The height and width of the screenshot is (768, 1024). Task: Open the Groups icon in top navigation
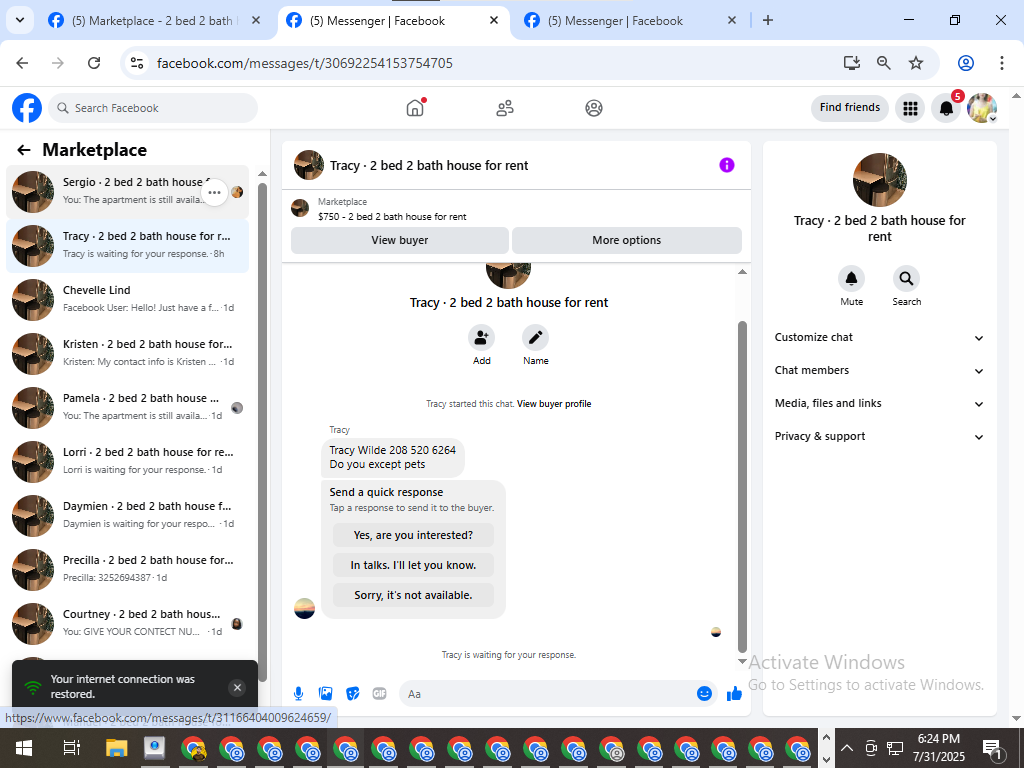[x=594, y=108]
